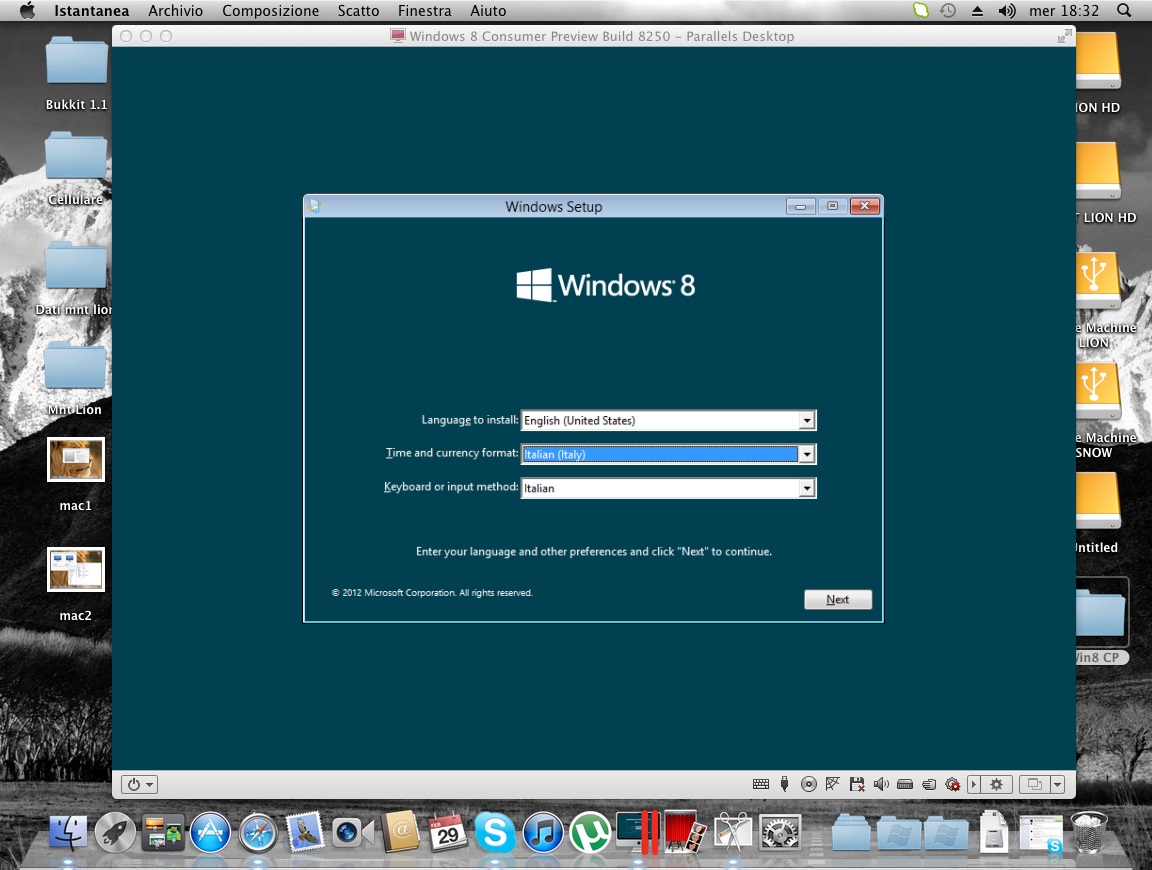This screenshot has width=1152, height=870.
Task: Expand the Keyboard or input method dropdown
Action: pos(807,488)
